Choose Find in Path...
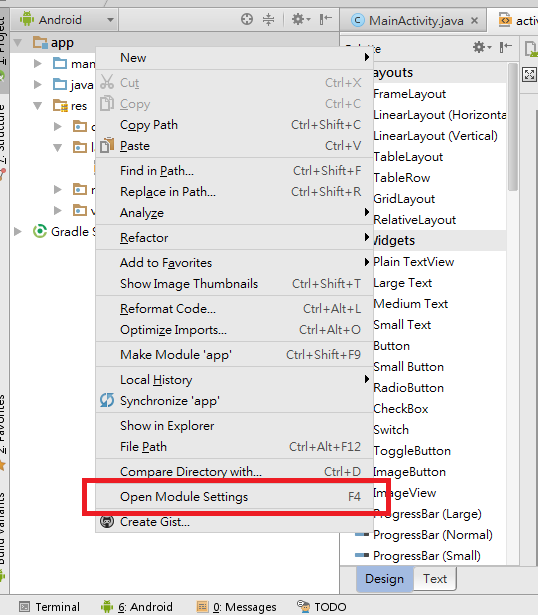 (x=234, y=171)
